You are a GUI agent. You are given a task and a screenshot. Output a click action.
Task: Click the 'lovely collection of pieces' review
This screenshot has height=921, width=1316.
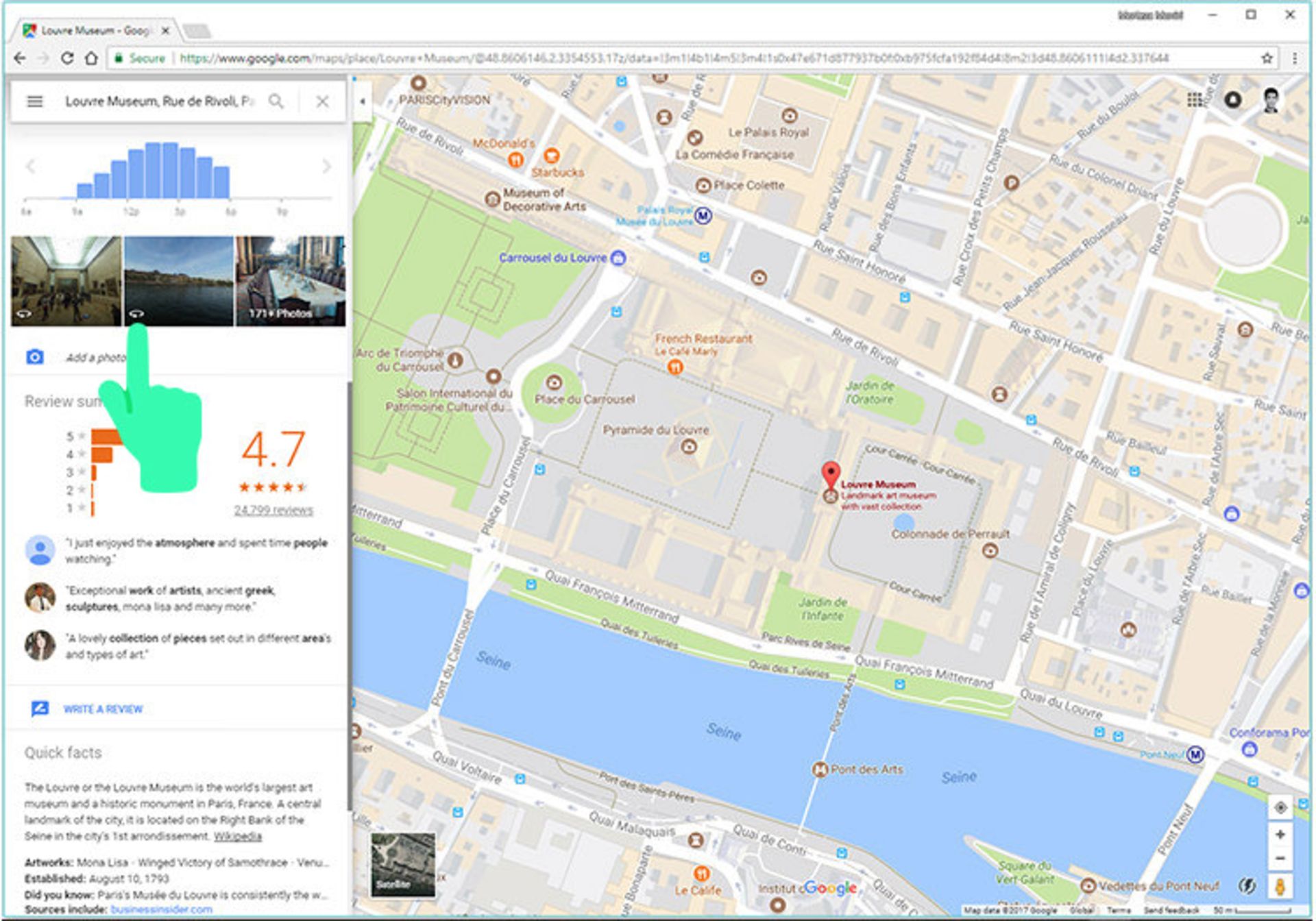(198, 646)
